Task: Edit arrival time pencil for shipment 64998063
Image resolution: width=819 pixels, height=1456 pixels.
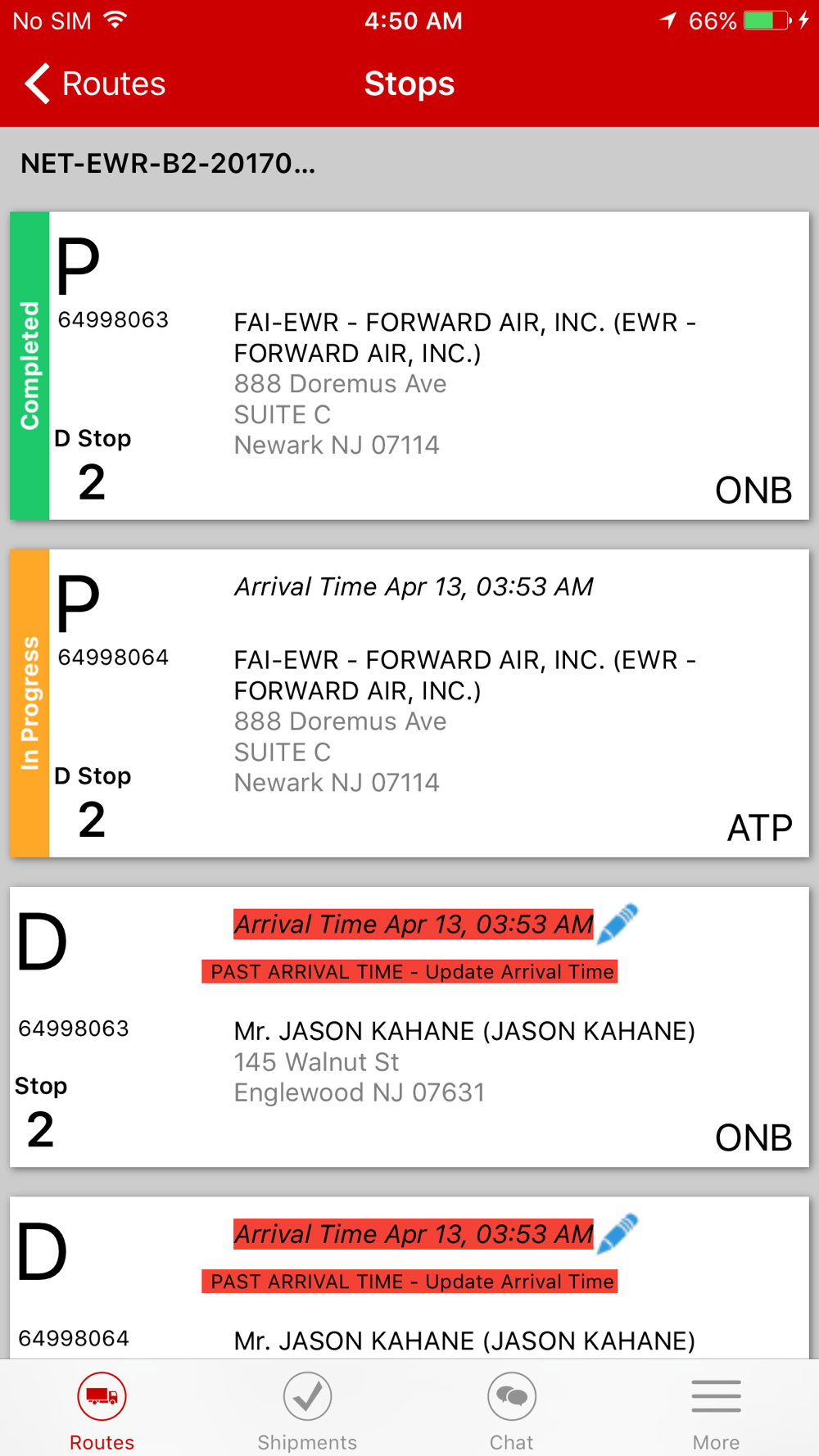Action: tap(618, 924)
